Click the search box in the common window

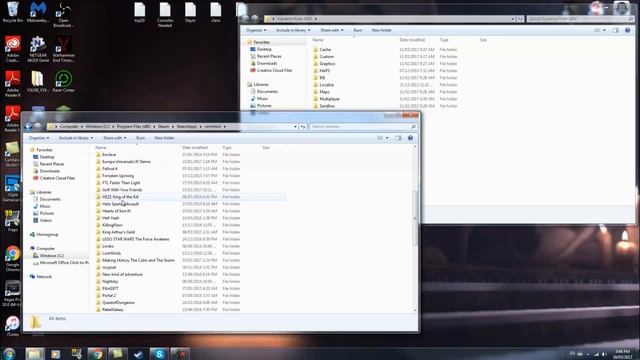tap(363, 127)
